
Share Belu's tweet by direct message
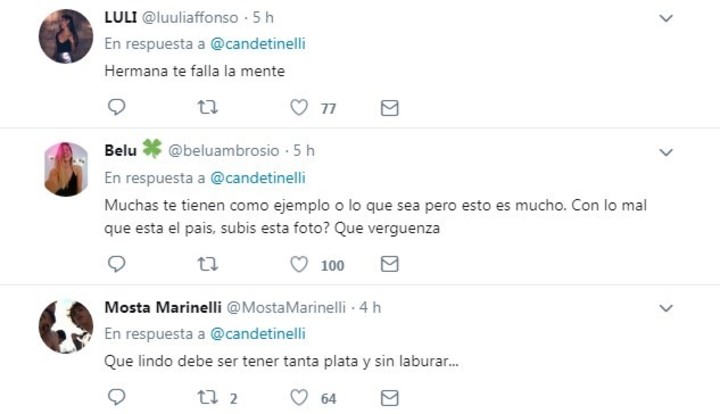coord(390,264)
